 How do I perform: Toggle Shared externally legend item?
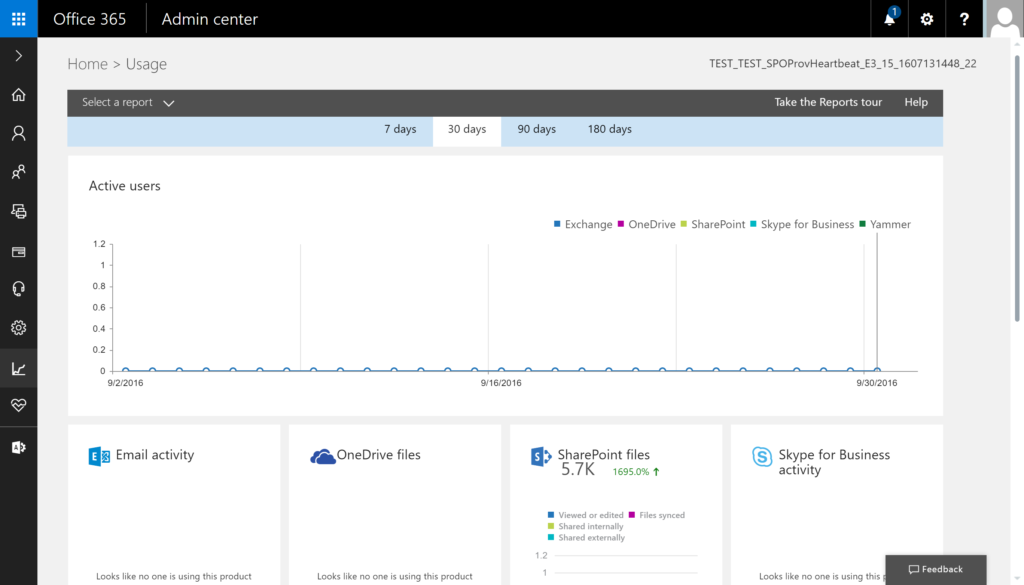click(586, 537)
